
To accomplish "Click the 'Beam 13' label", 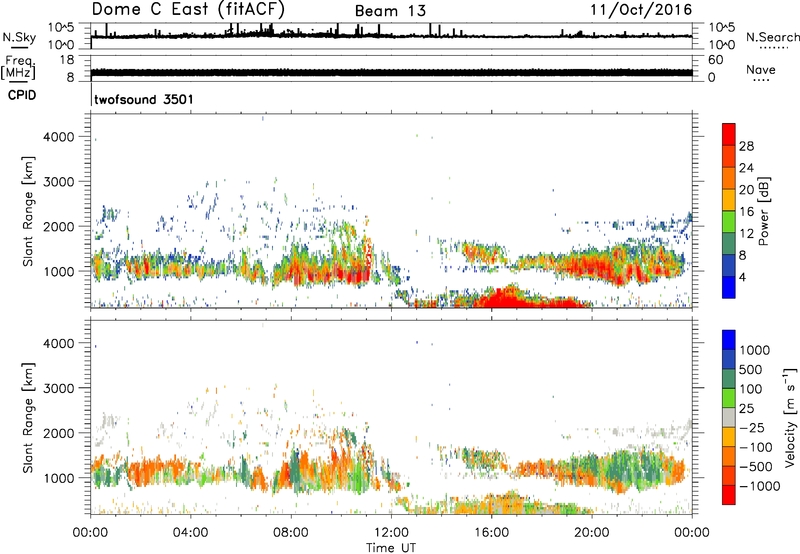I will coord(390,11).
